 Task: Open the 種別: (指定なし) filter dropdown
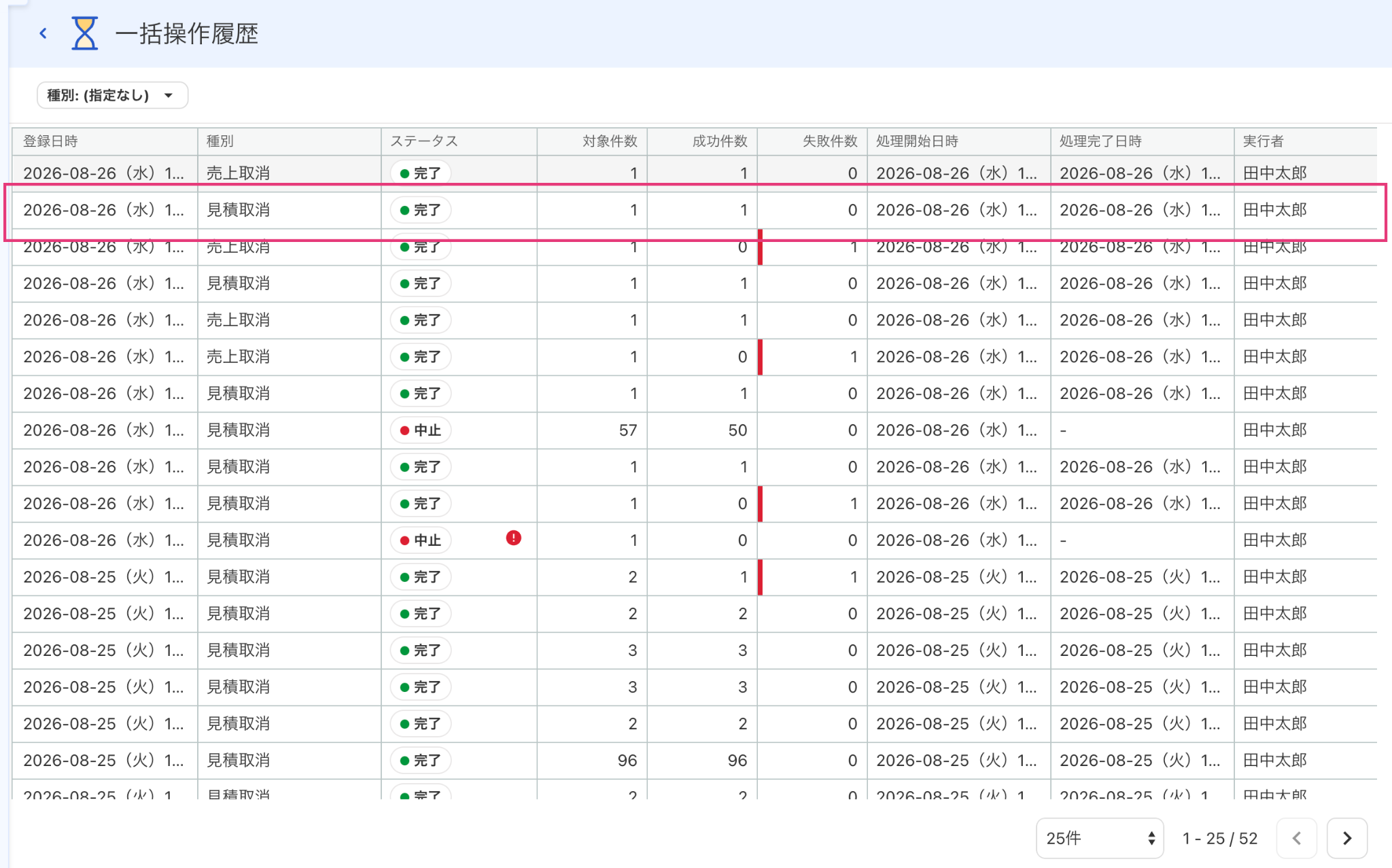pos(112,95)
